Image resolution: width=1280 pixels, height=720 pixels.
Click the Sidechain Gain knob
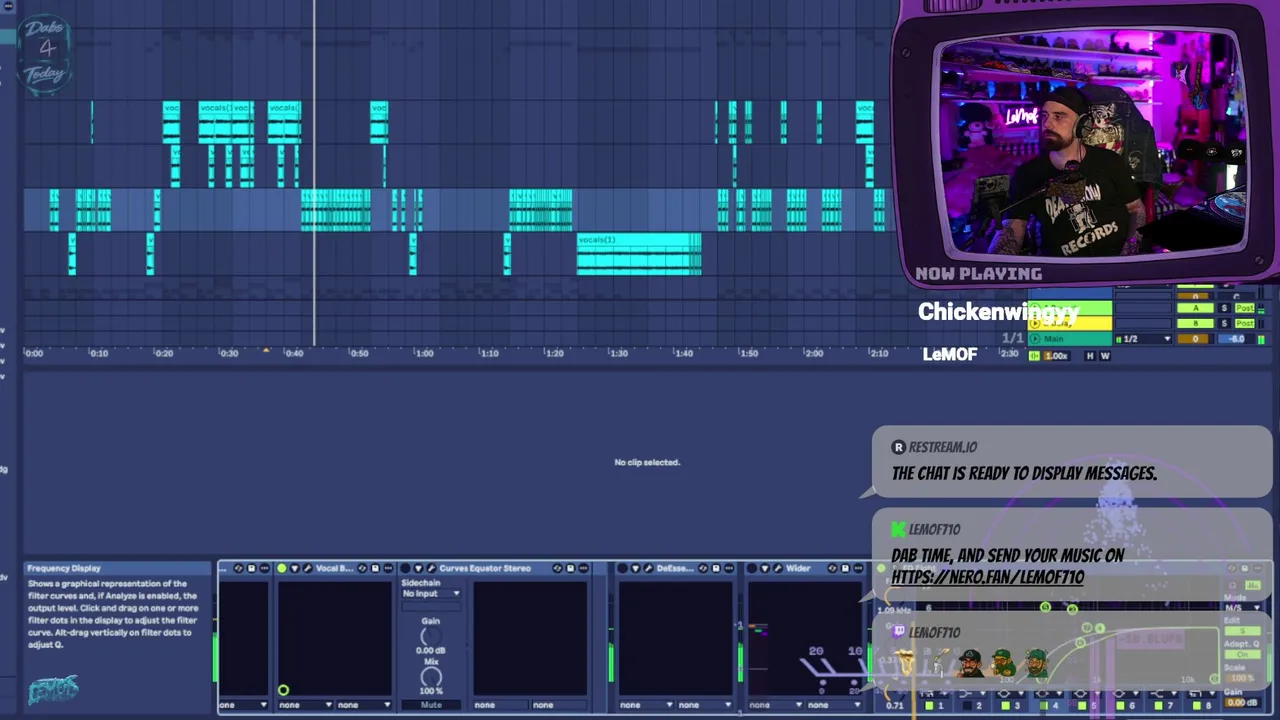(x=431, y=637)
